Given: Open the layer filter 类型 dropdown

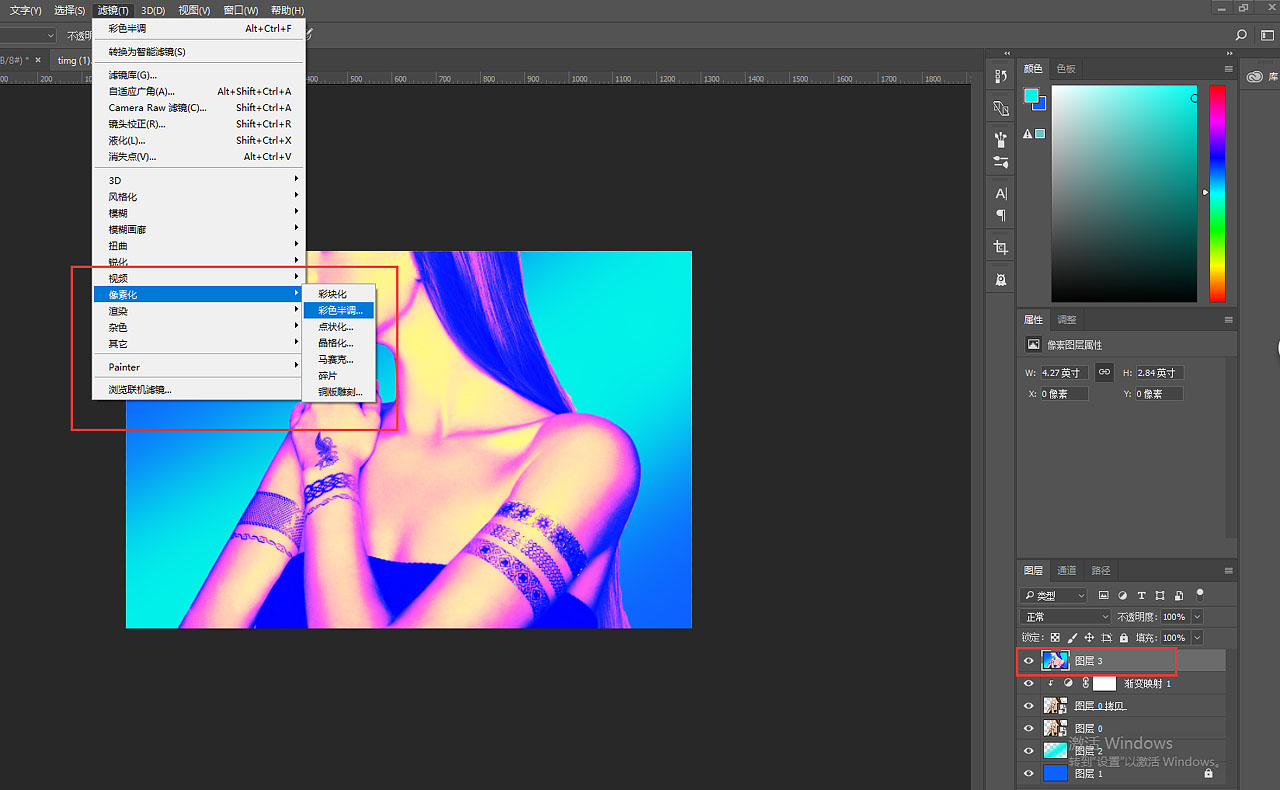Looking at the screenshot, I should [1053, 595].
